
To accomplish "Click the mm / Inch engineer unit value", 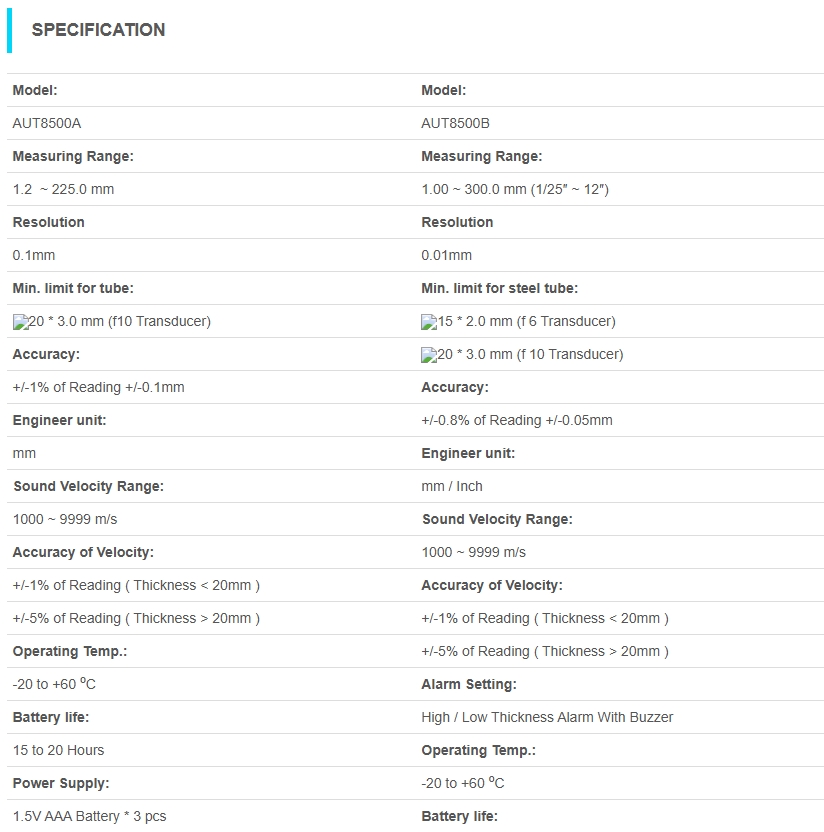I will [x=452, y=486].
